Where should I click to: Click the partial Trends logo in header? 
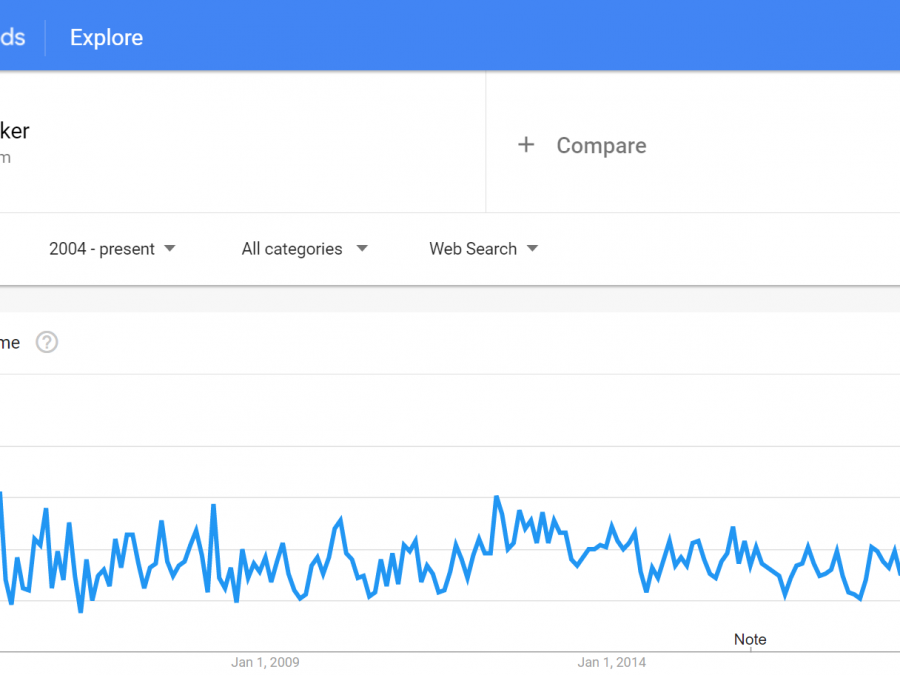click(13, 38)
